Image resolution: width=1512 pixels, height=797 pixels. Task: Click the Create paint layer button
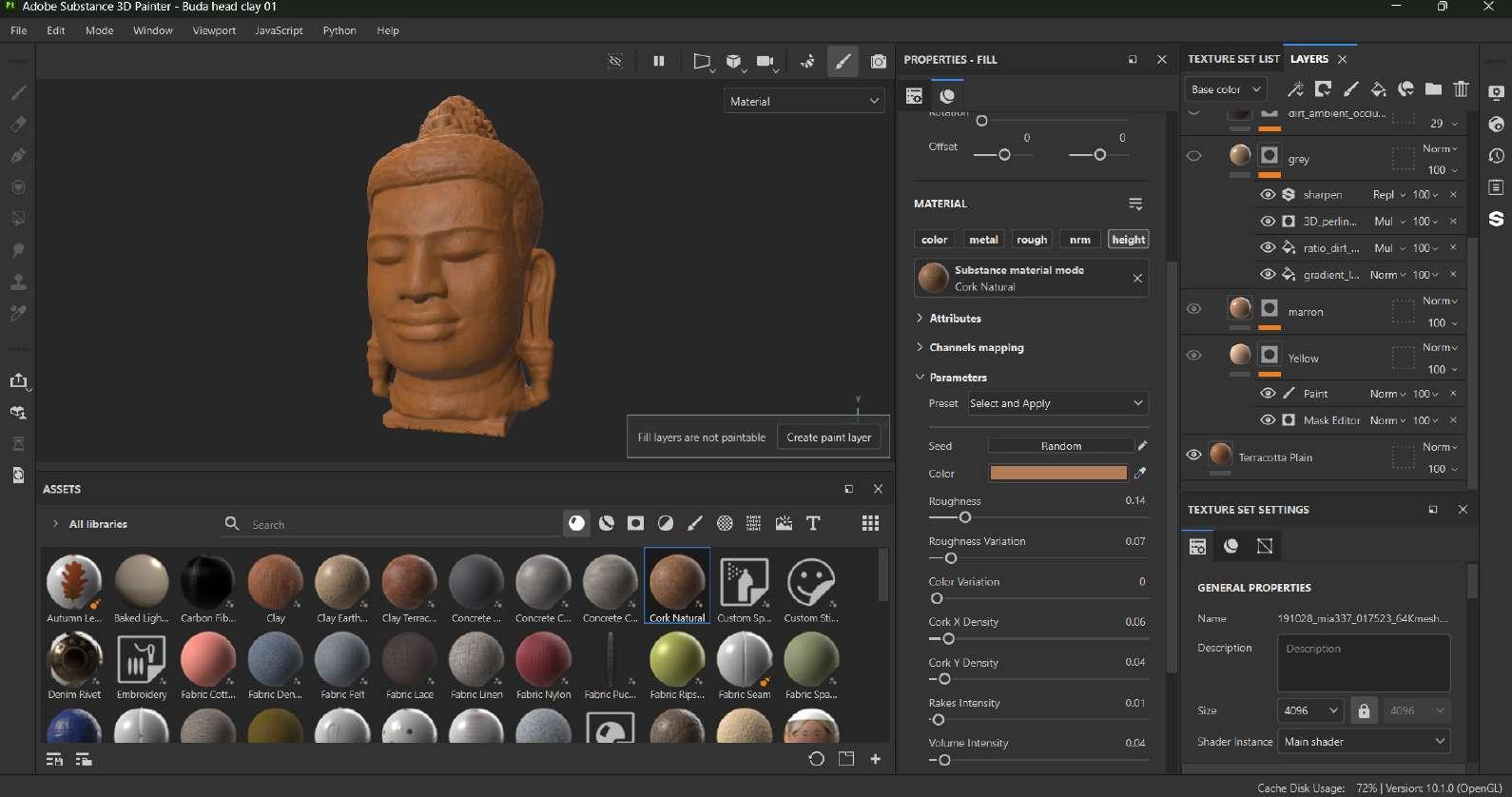828,437
